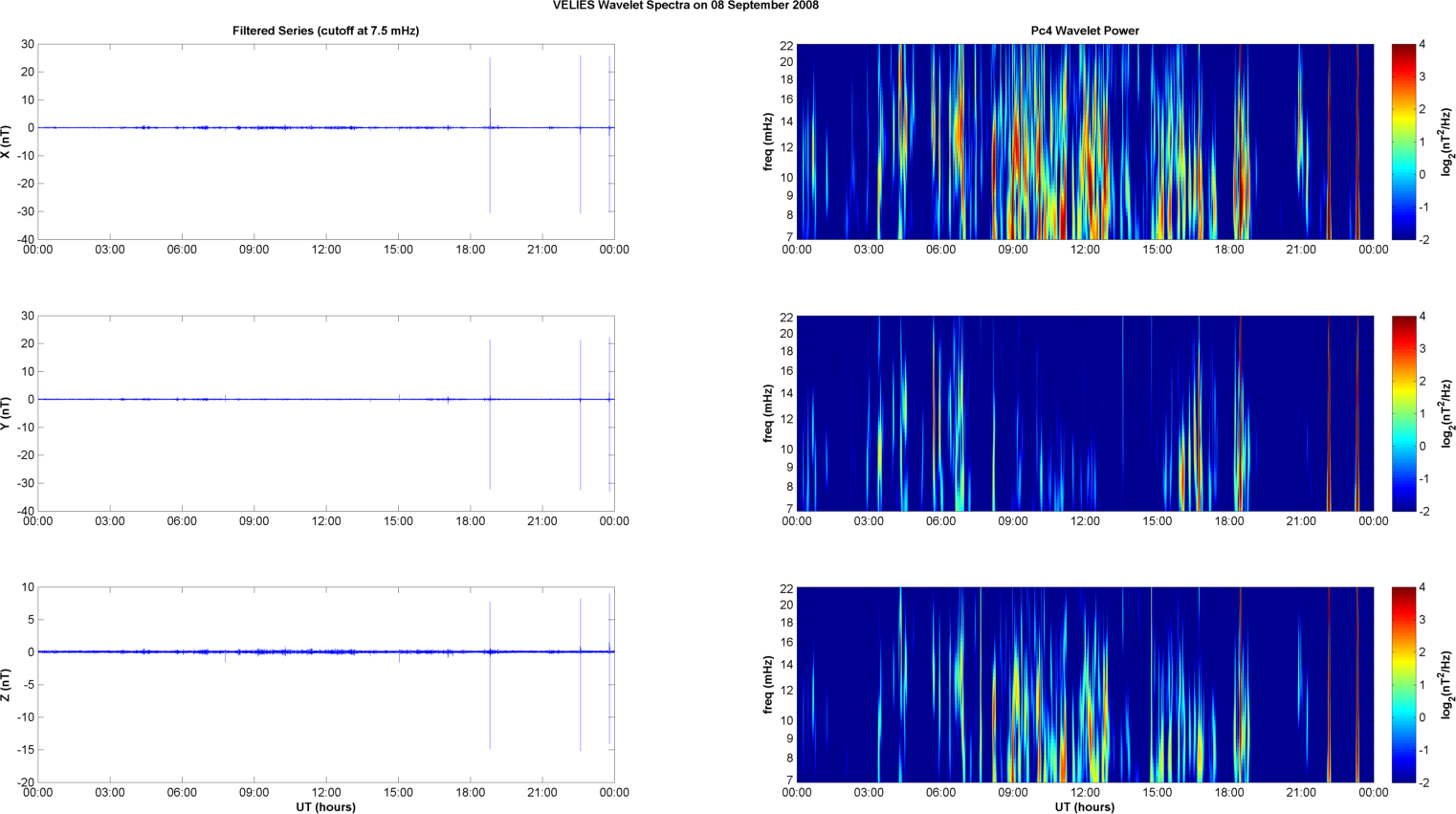Image resolution: width=1456 pixels, height=814 pixels.
Task: Click the 12:00 tick label under X series
Action: [326, 250]
